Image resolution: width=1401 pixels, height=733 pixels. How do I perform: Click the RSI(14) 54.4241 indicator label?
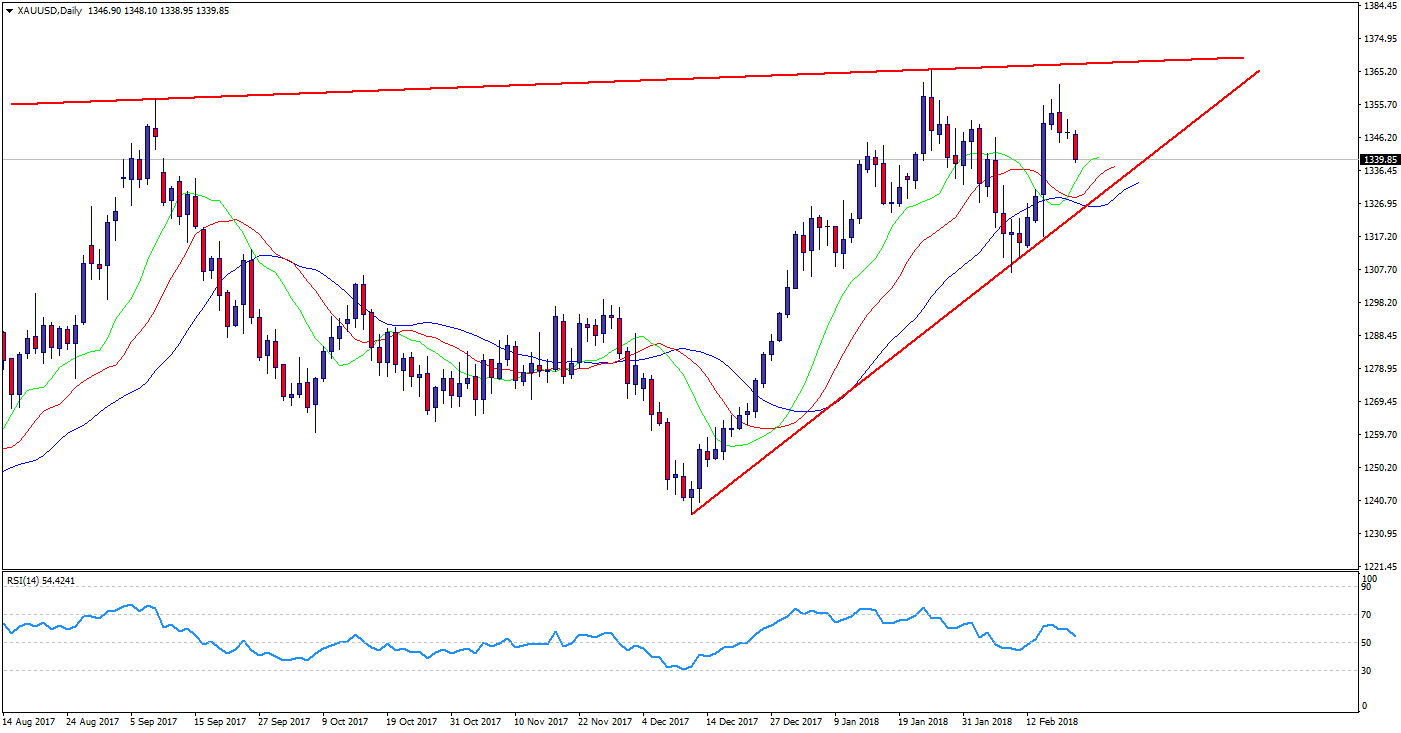coord(41,579)
